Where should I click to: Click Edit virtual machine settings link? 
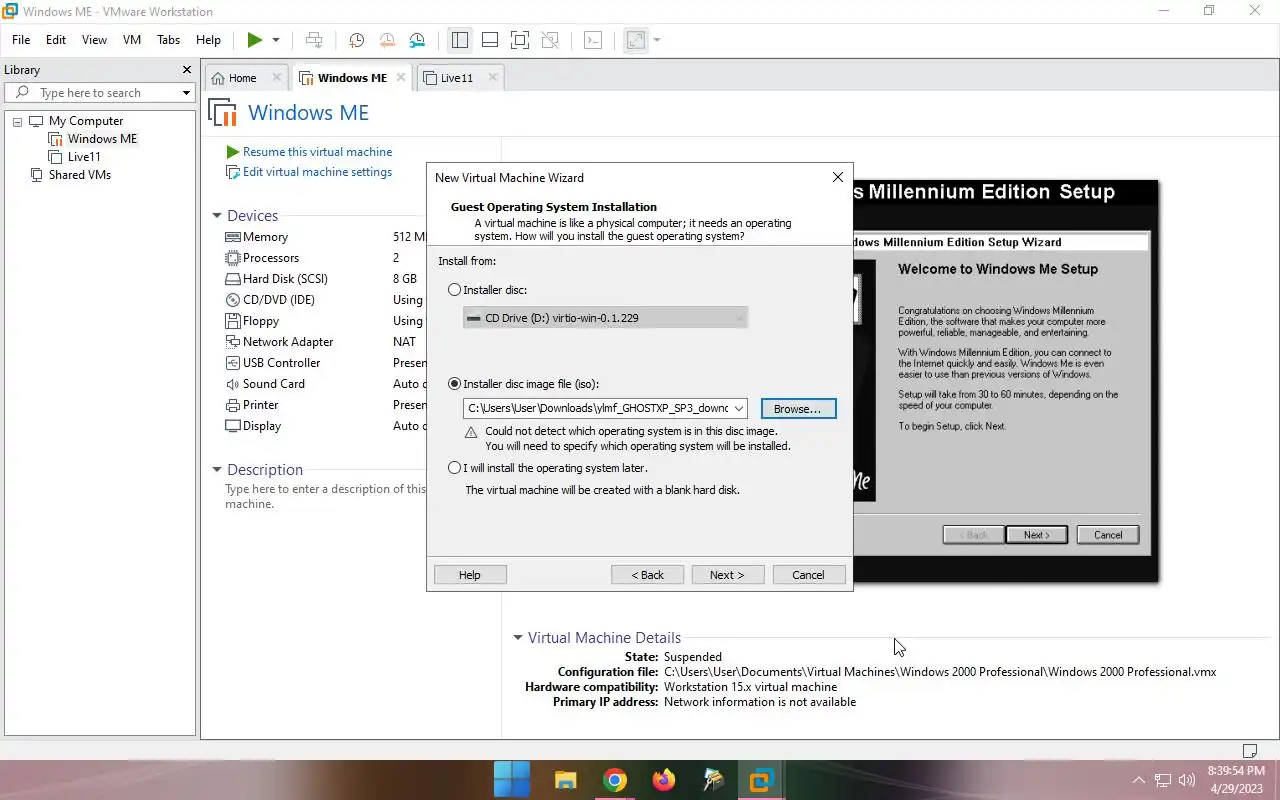[x=317, y=172]
